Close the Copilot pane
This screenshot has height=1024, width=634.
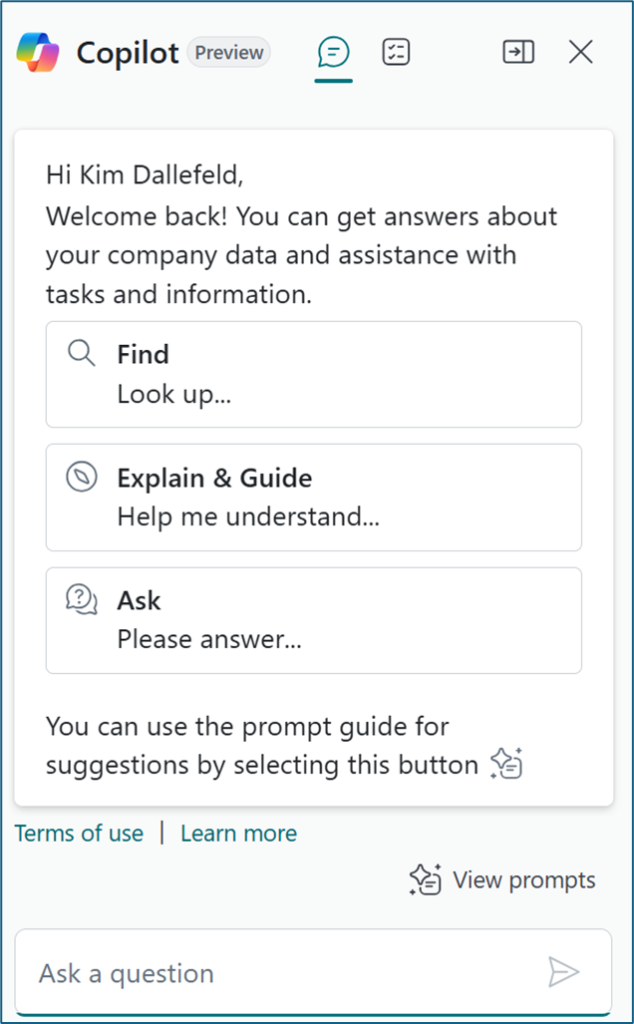[581, 53]
